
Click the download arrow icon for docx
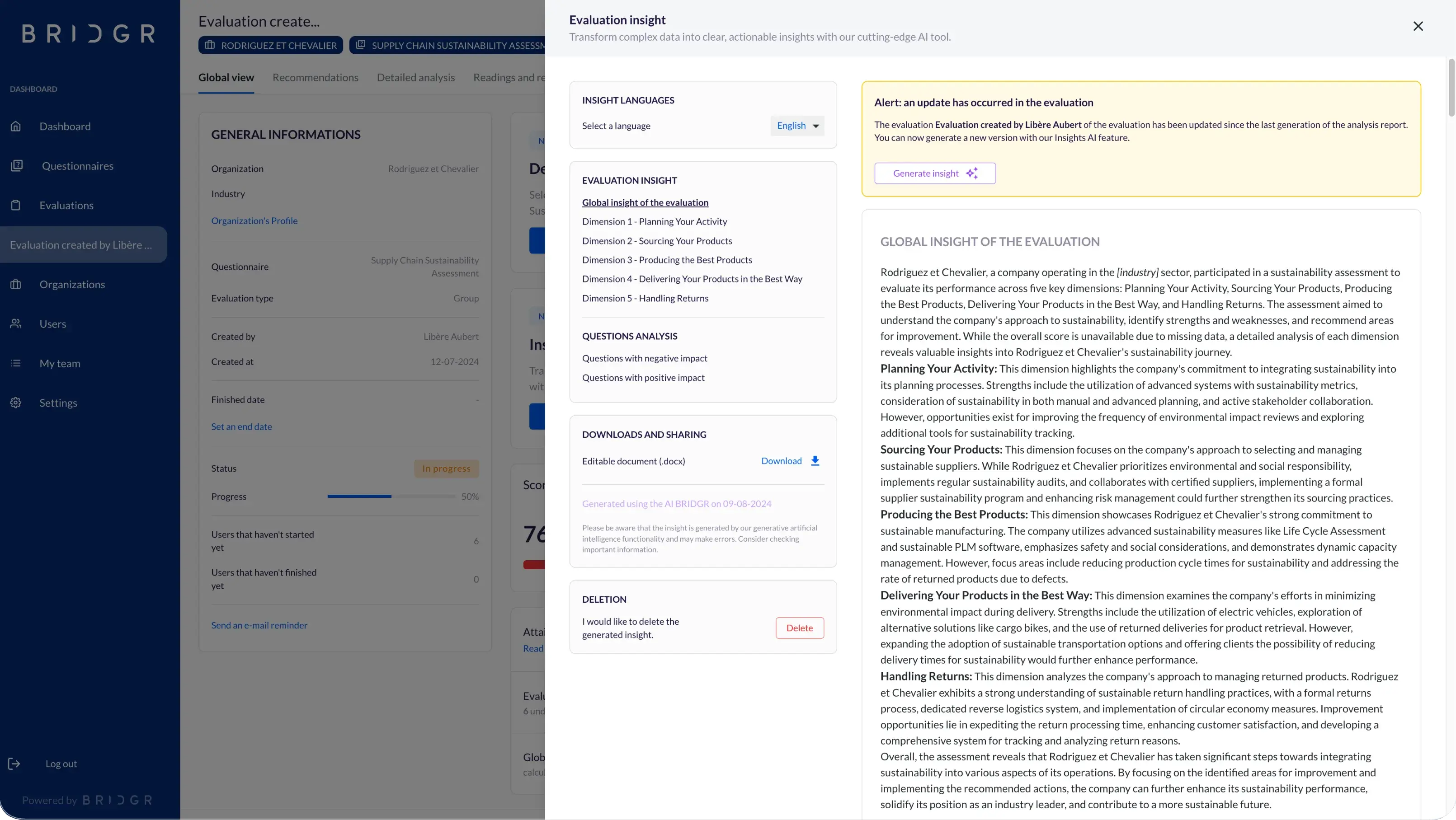tap(815, 461)
